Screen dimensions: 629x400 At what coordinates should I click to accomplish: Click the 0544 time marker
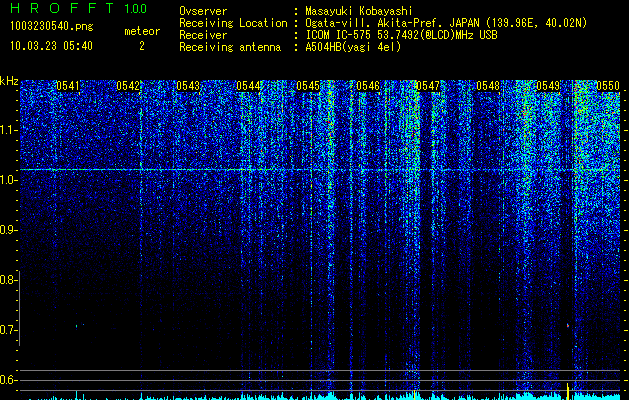coord(248,86)
